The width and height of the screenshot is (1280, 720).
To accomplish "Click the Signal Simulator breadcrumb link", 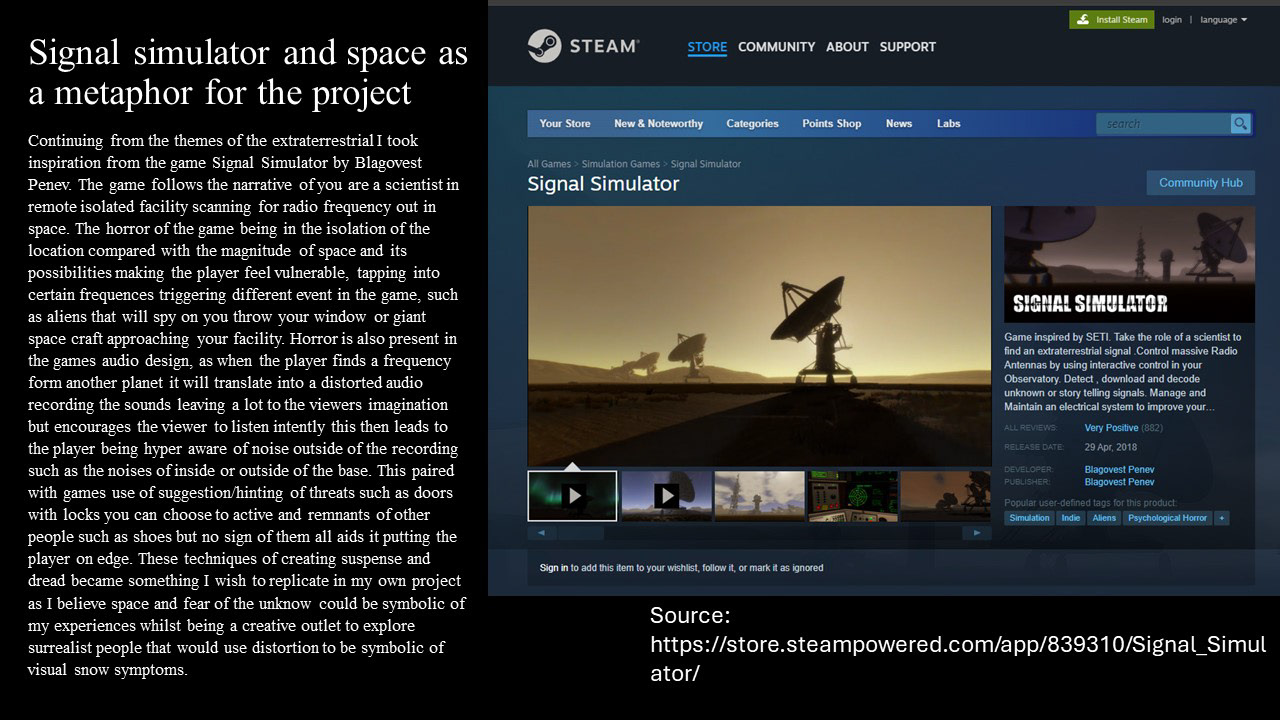I will coord(706,164).
